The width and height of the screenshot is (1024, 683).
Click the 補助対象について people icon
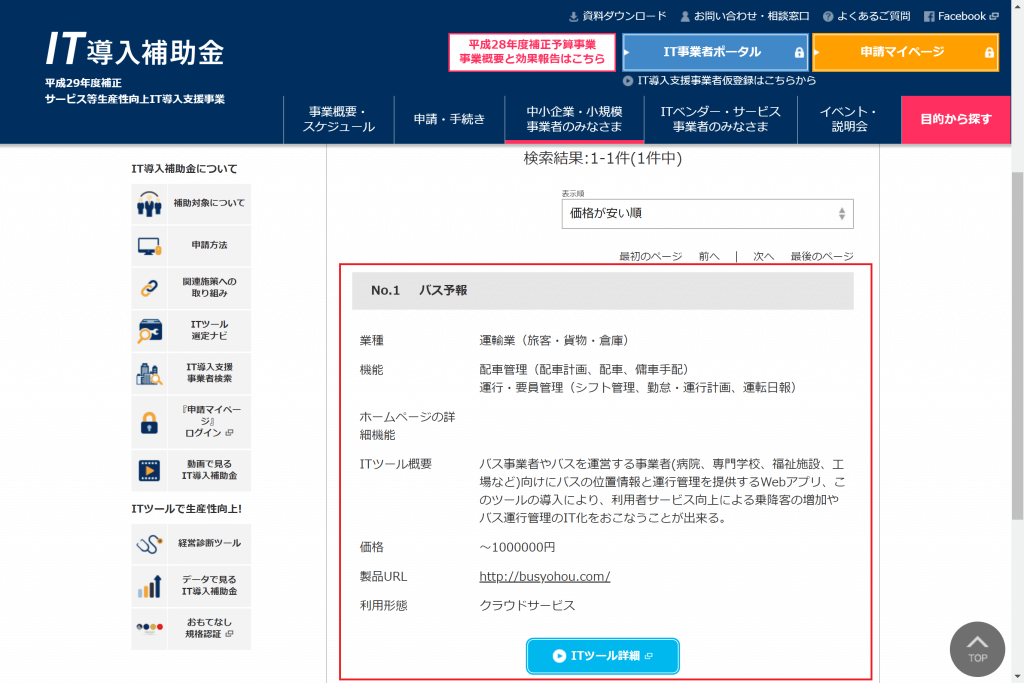(x=149, y=204)
